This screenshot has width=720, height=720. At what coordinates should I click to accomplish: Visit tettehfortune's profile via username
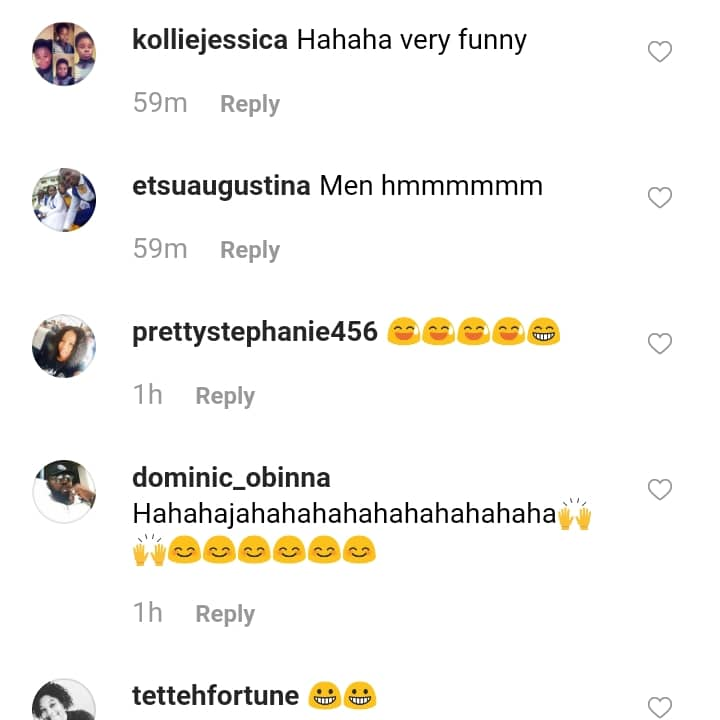point(216,696)
